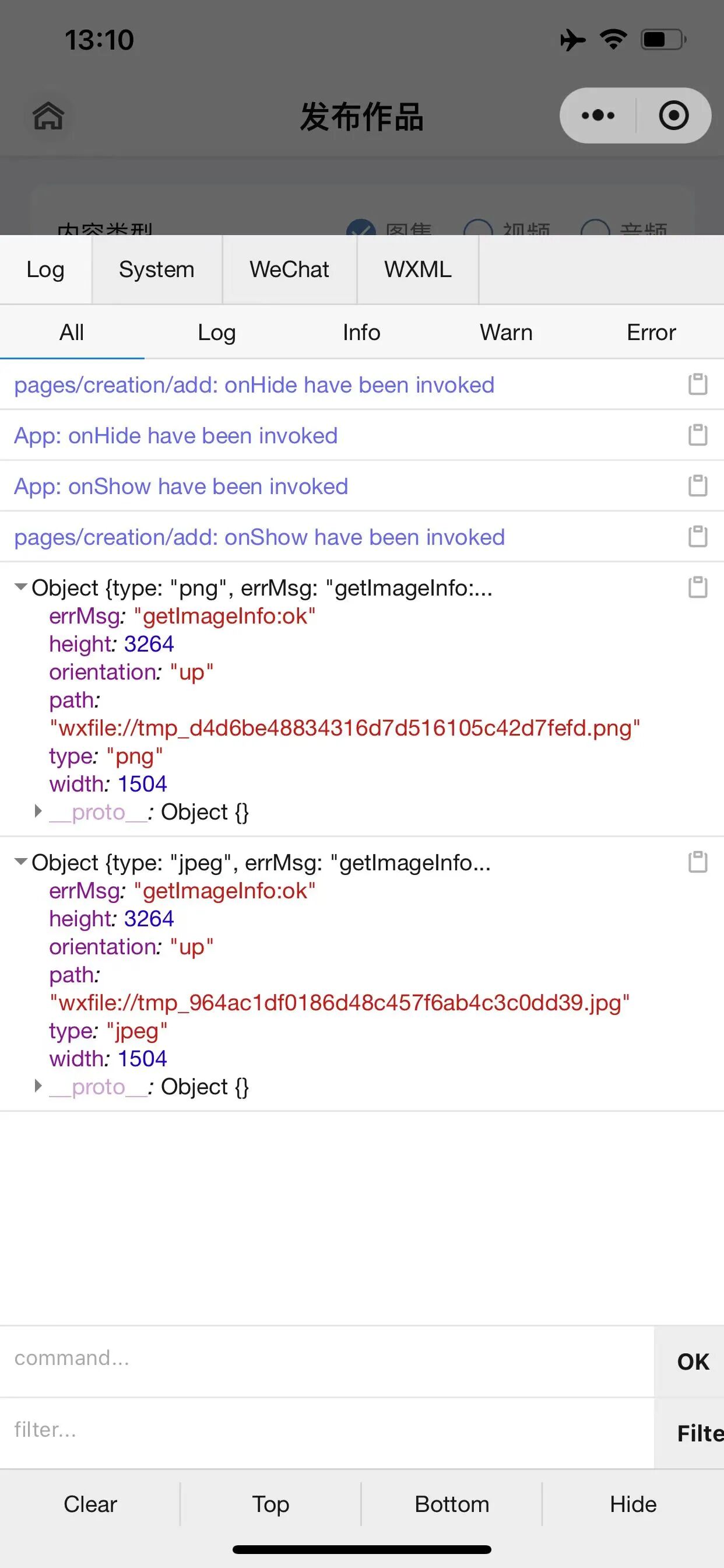Copy the png getImageInfo object log
724x1568 pixels.
[x=697, y=588]
